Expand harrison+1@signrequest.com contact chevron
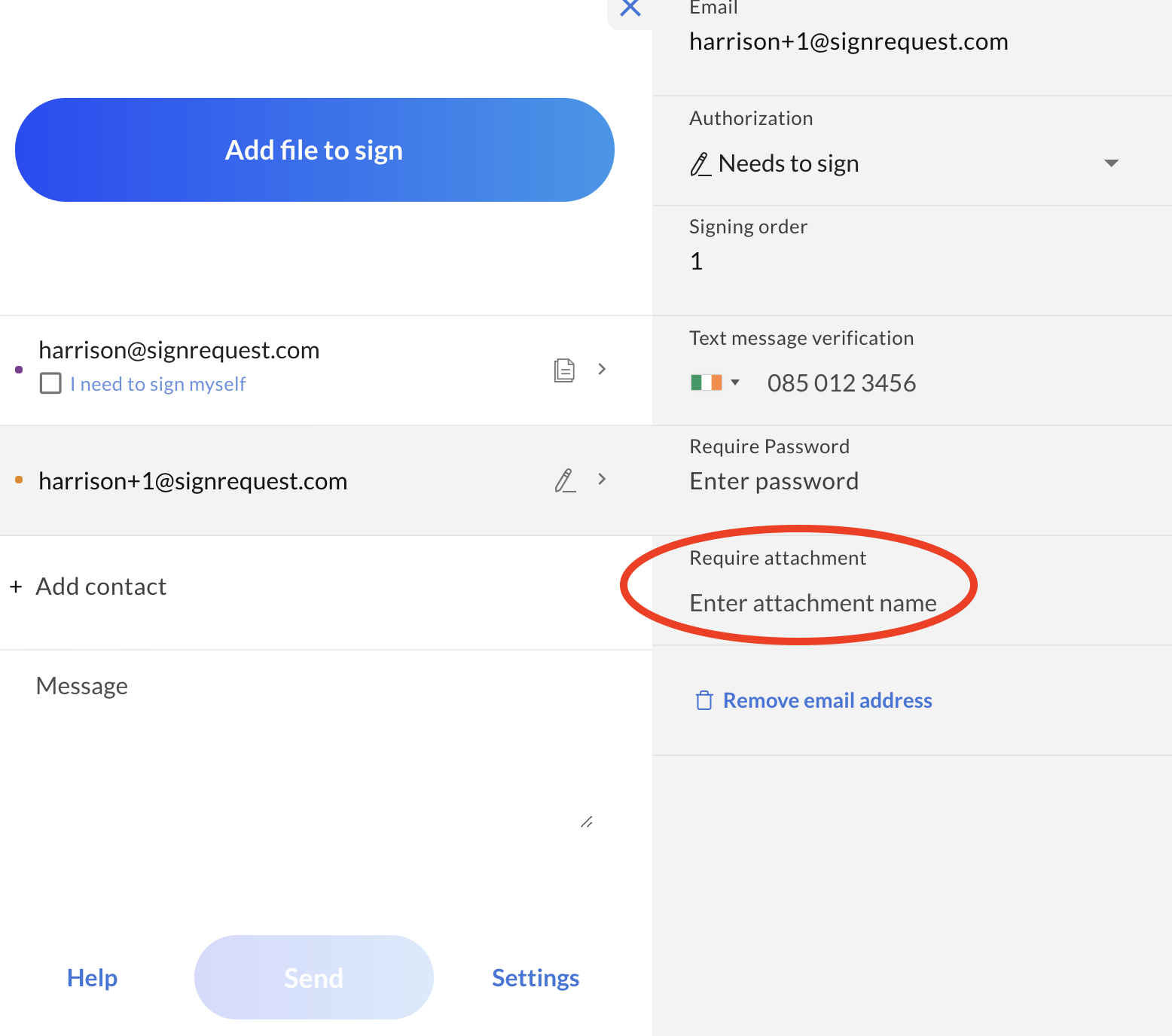The width and height of the screenshot is (1172, 1036). pos(602,479)
